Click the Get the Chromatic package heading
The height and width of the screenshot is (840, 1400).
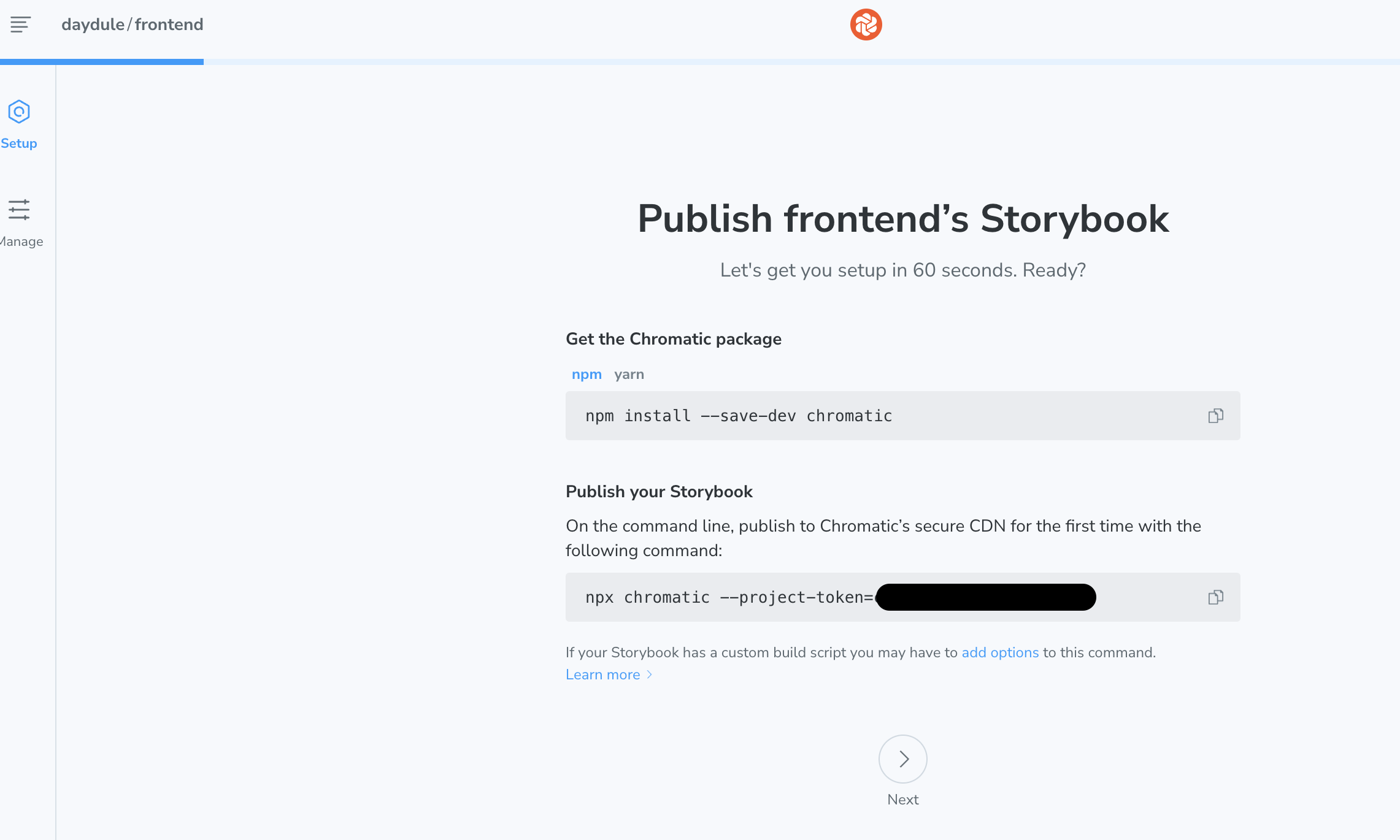coord(674,338)
